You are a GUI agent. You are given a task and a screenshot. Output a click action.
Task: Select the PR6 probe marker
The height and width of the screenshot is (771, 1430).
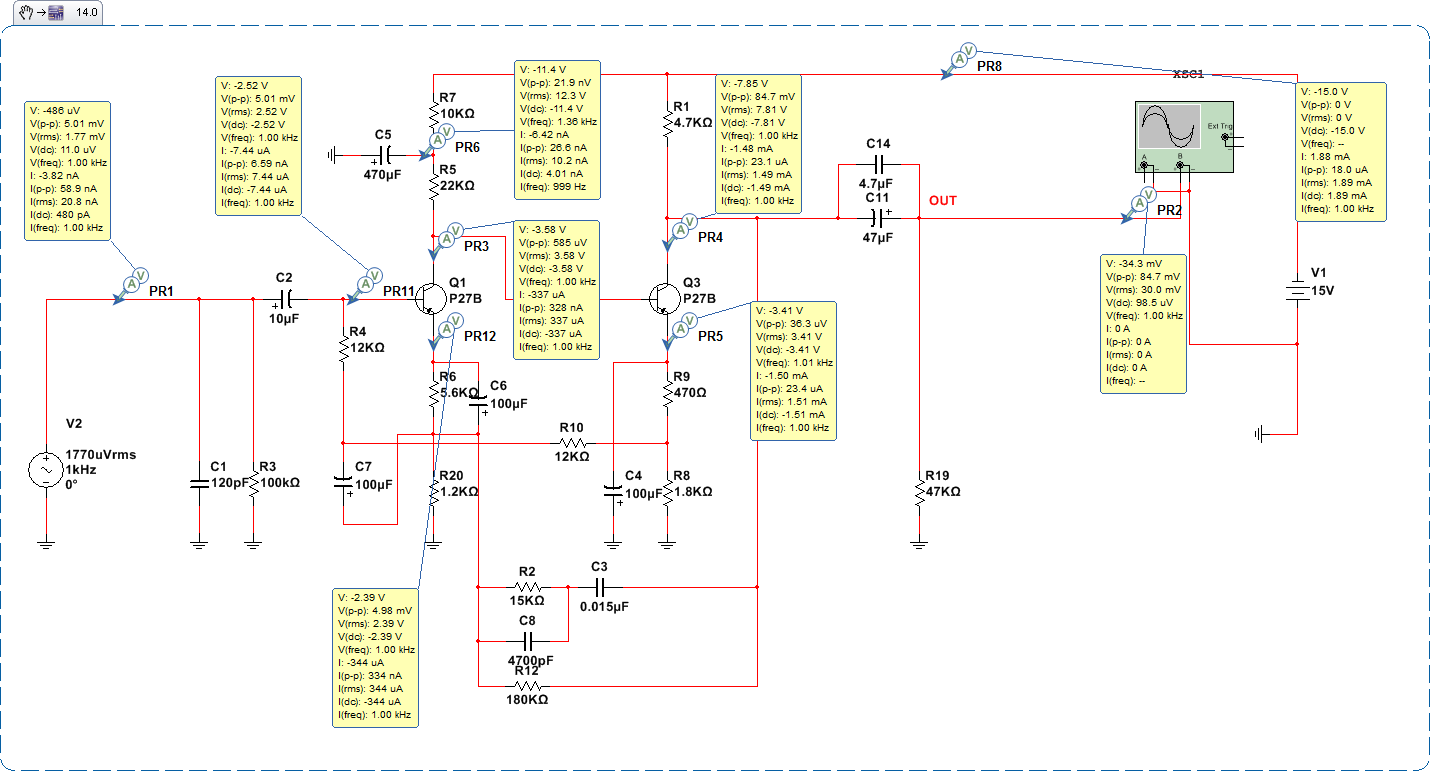[437, 141]
